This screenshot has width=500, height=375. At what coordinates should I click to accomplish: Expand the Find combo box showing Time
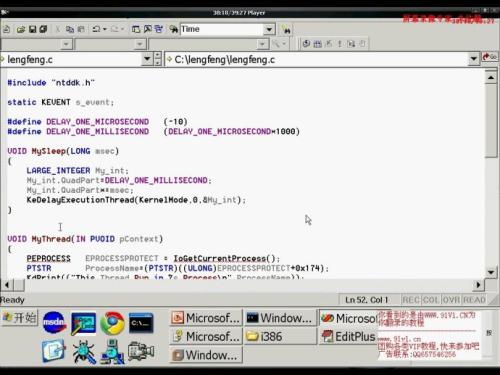click(x=269, y=29)
